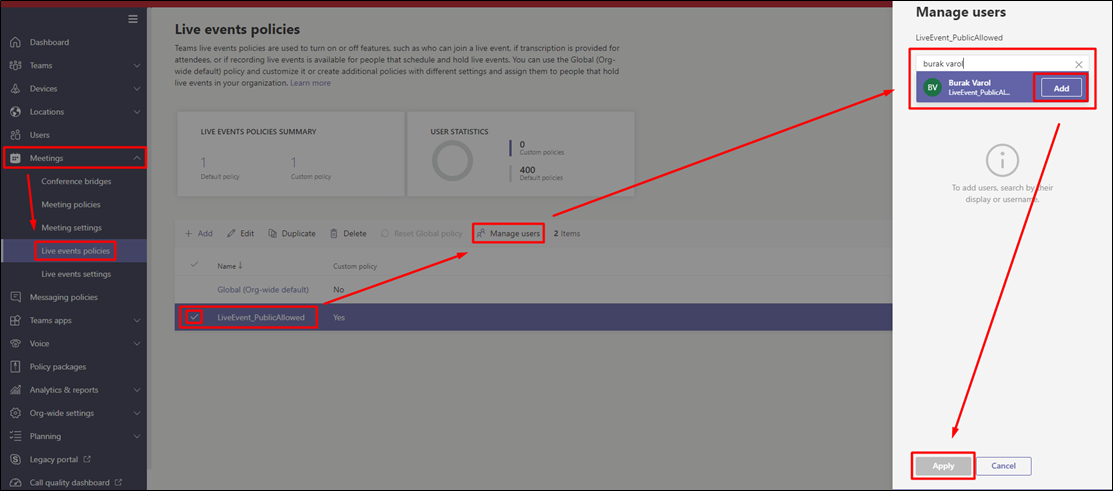Open Live events settings submenu item
Image resolution: width=1113 pixels, height=491 pixels.
(x=76, y=274)
